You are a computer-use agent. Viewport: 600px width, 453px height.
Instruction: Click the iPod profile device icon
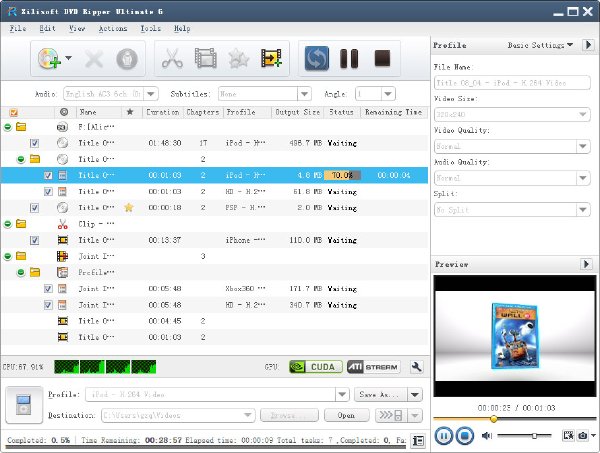coord(24,405)
